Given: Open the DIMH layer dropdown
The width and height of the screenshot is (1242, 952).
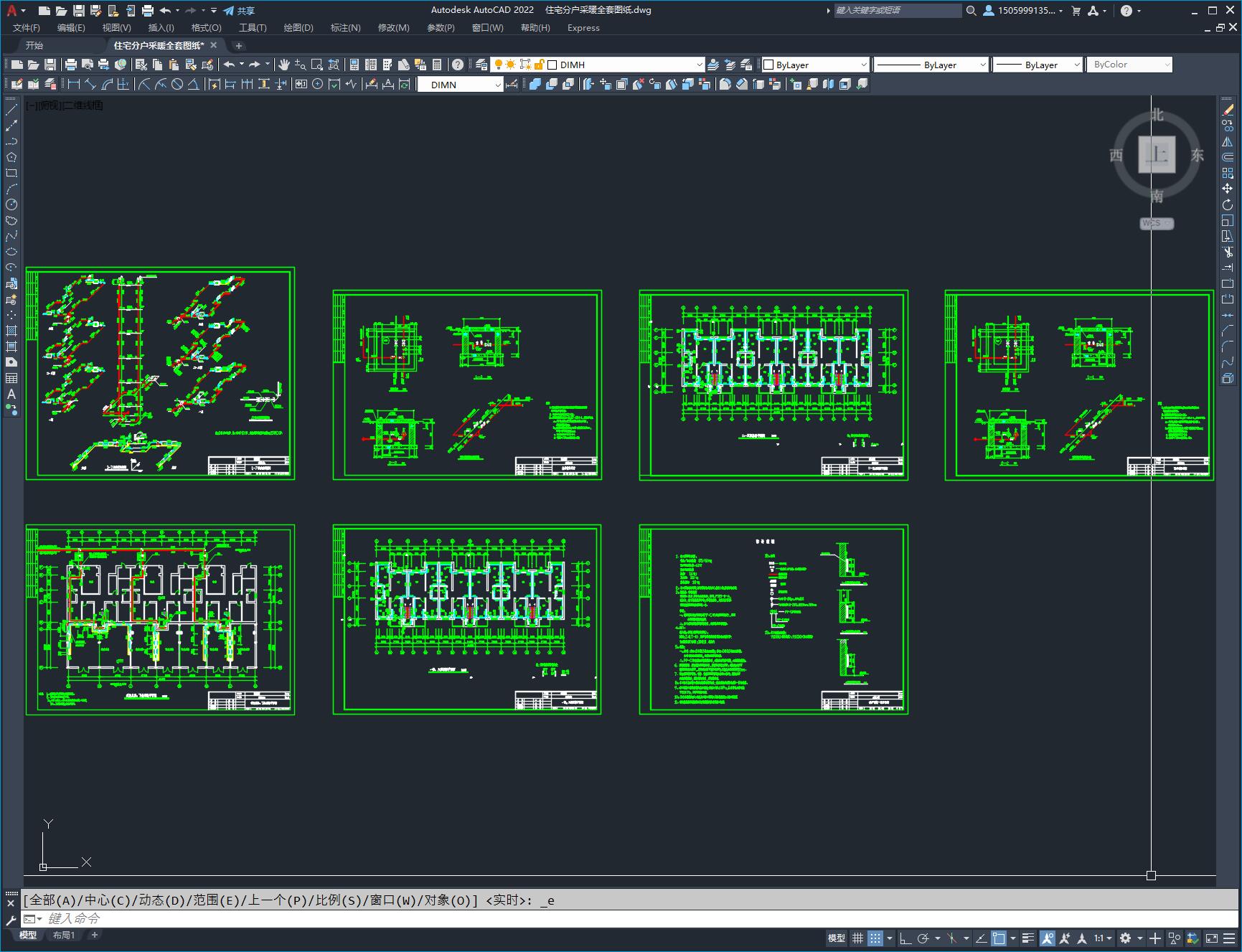Looking at the screenshot, I should tap(699, 65).
